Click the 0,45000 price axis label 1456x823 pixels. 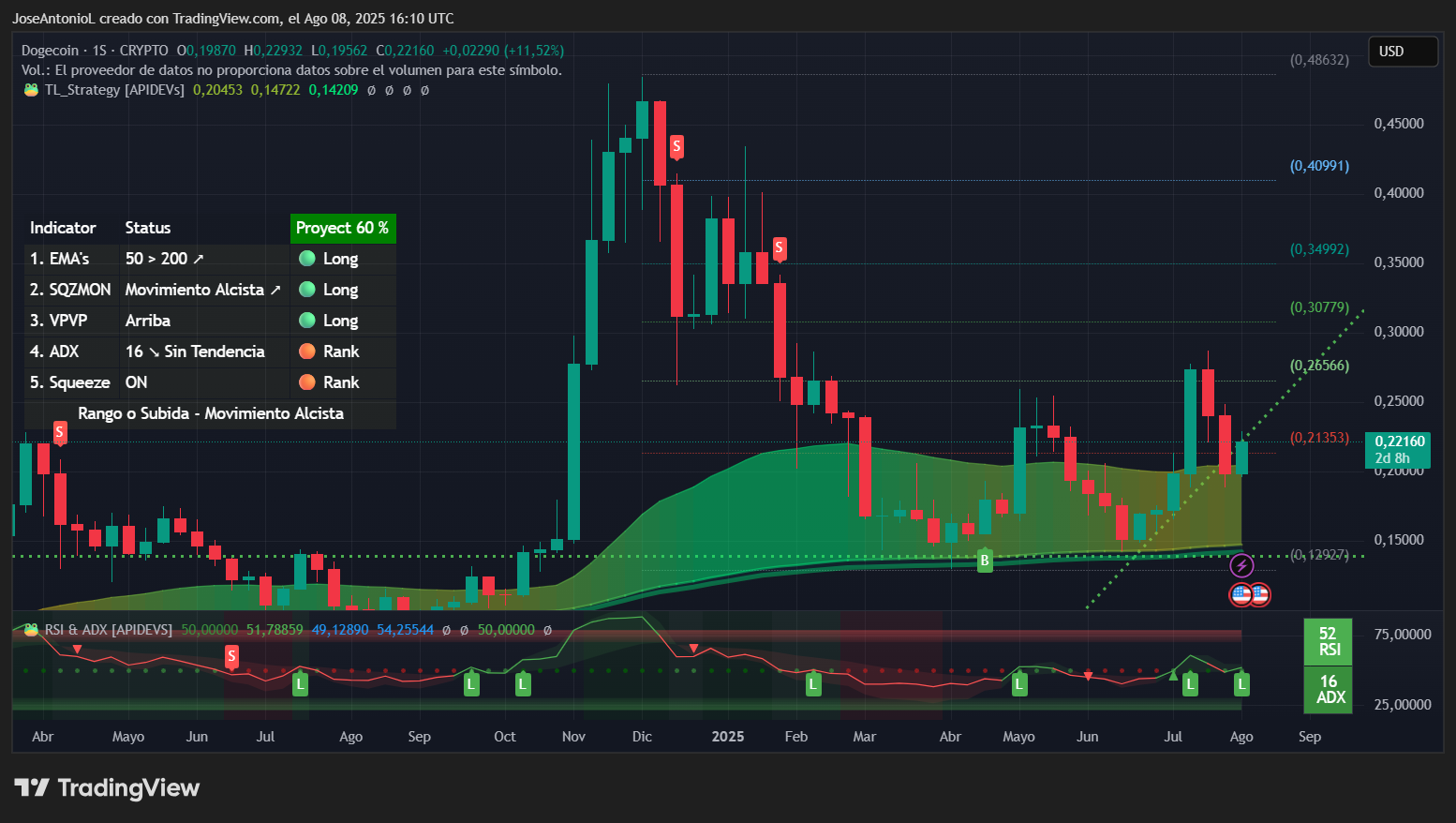(x=1399, y=124)
